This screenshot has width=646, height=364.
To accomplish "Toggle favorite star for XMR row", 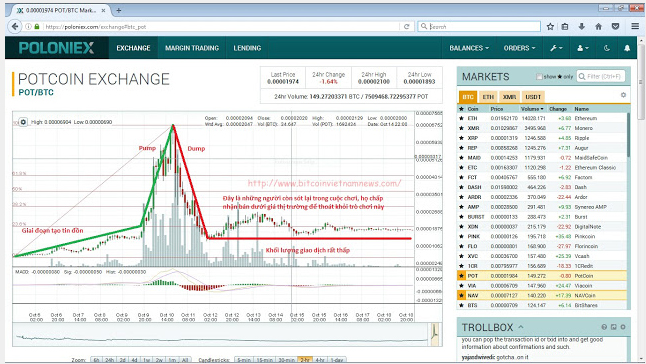I will point(461,128).
